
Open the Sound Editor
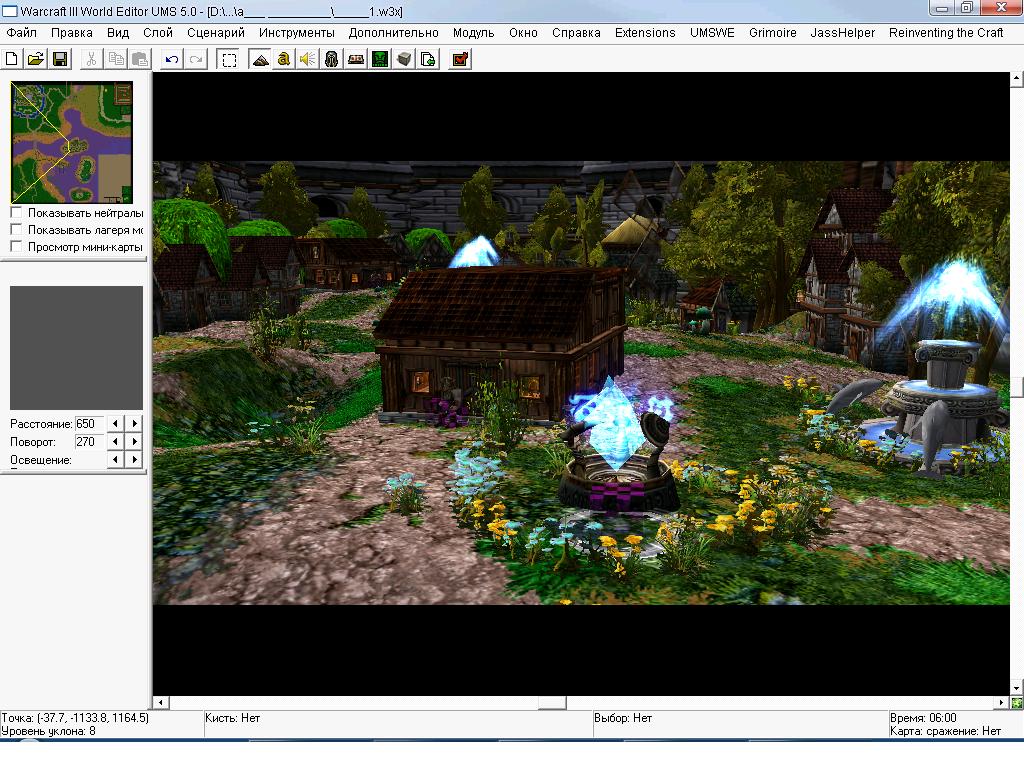(308, 59)
